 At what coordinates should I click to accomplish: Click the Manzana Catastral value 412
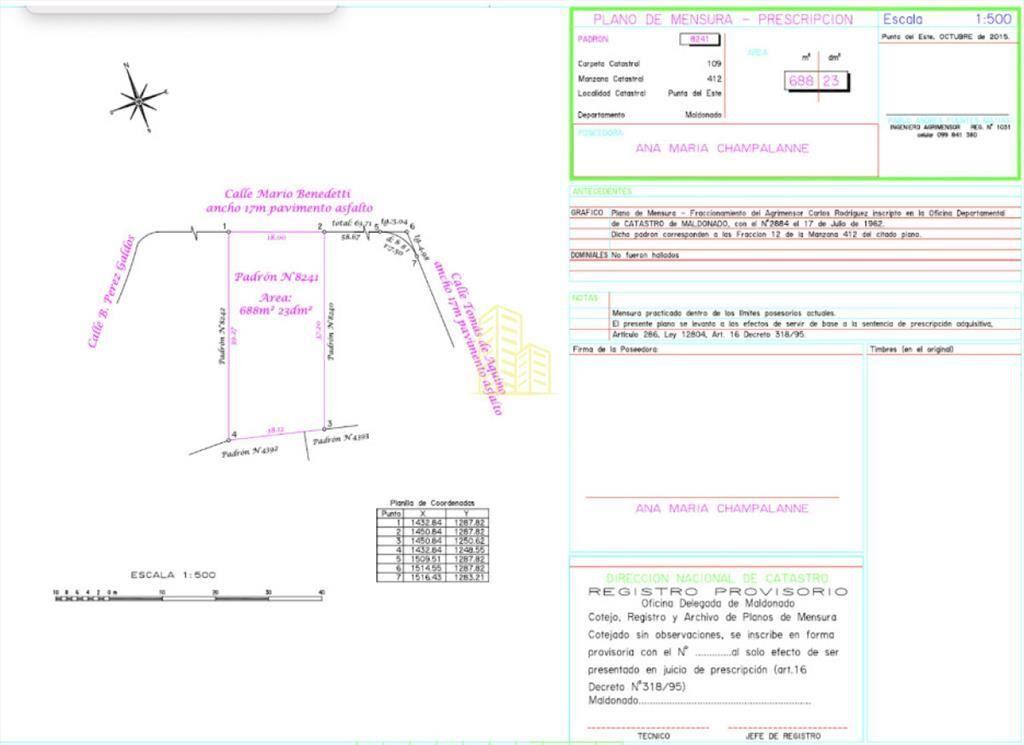coord(714,79)
